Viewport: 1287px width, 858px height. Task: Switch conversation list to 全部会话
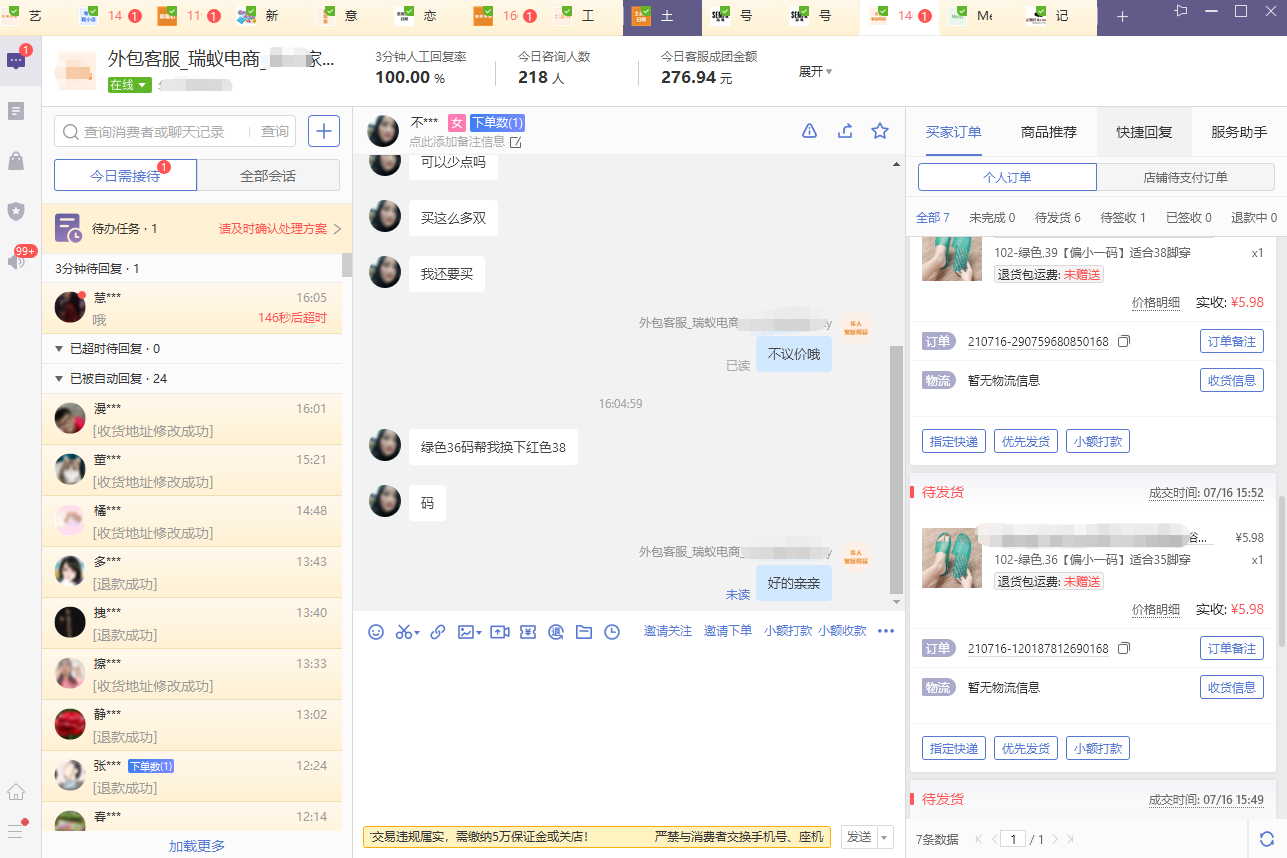pyautogui.click(x=268, y=176)
